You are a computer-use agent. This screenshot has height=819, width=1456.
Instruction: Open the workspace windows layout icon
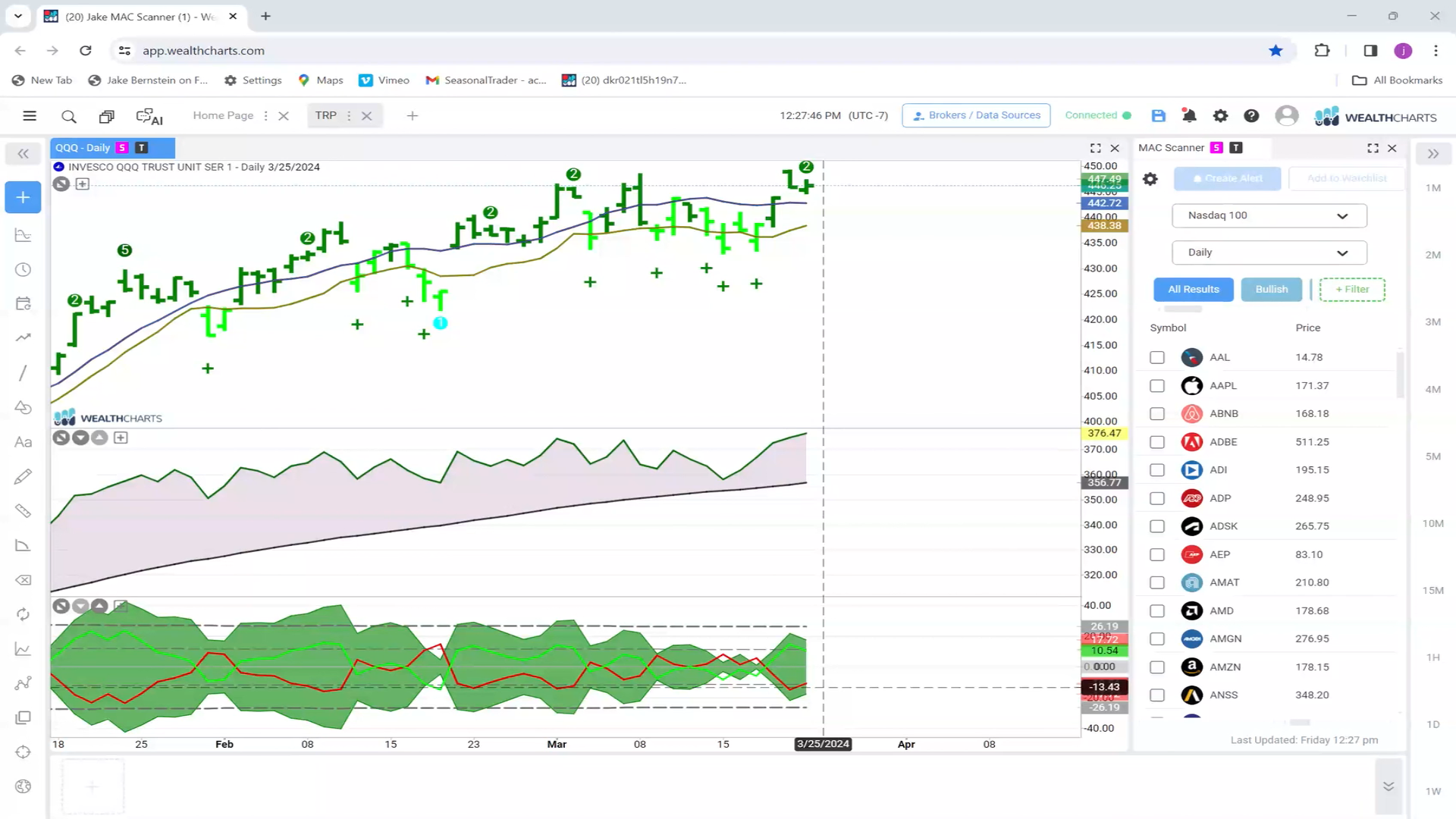(106, 116)
